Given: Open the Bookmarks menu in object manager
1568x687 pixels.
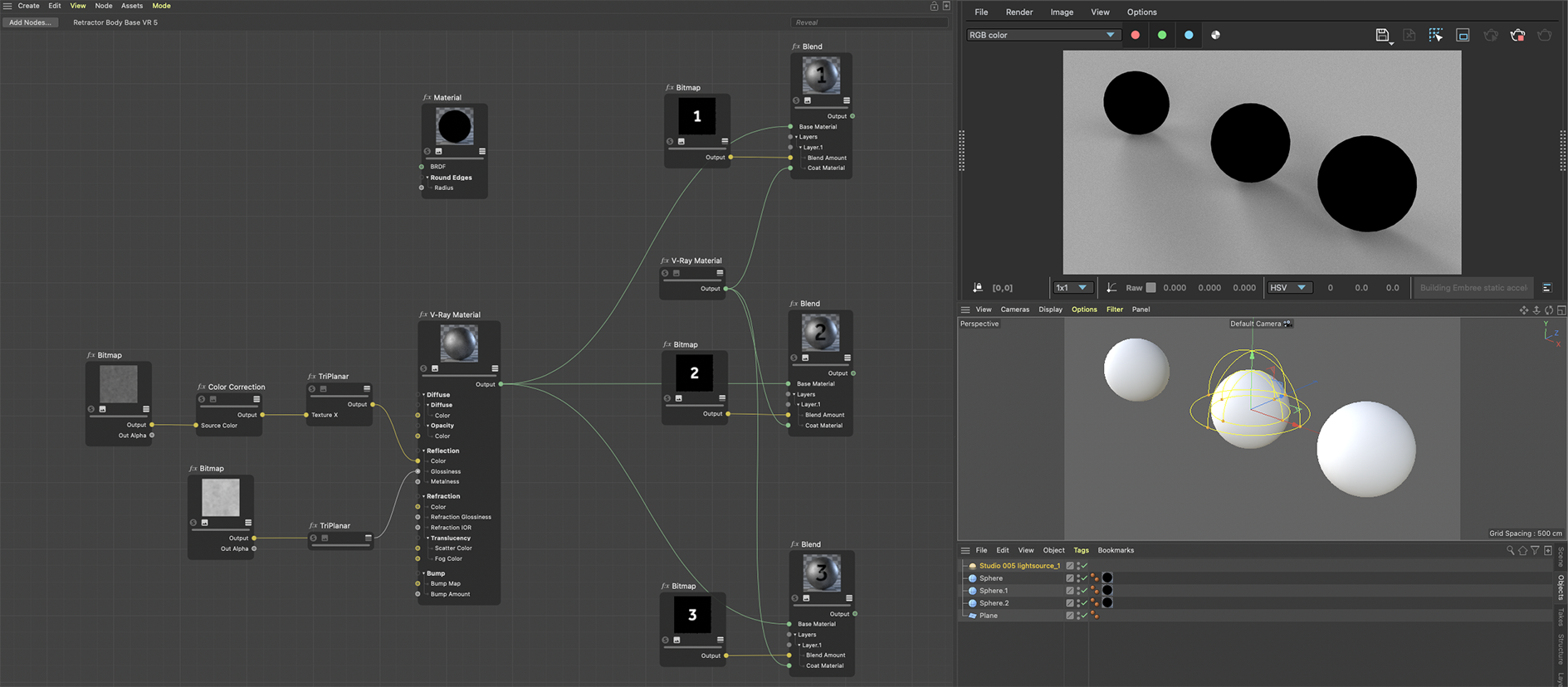Looking at the screenshot, I should (1116, 550).
